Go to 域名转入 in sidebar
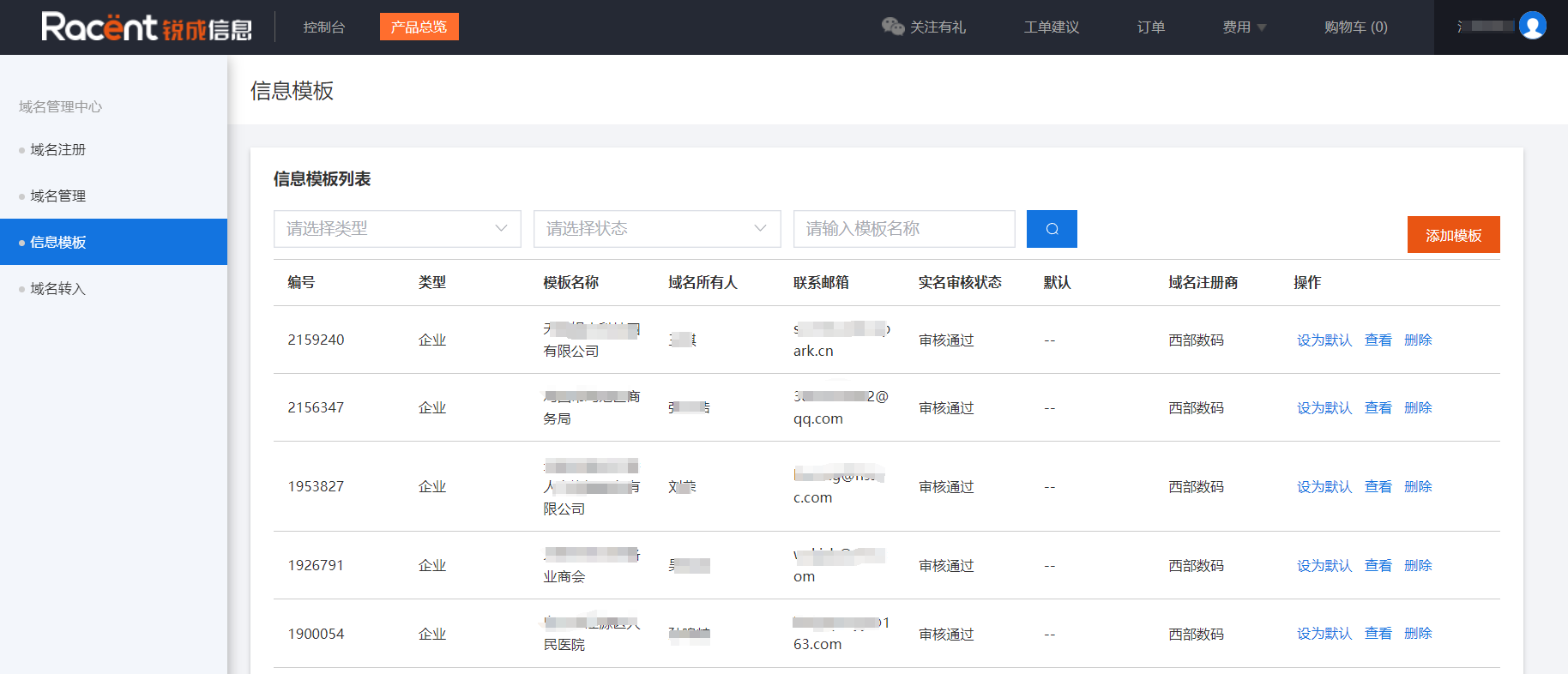Screen dimensions: 1568x674 (x=58, y=288)
